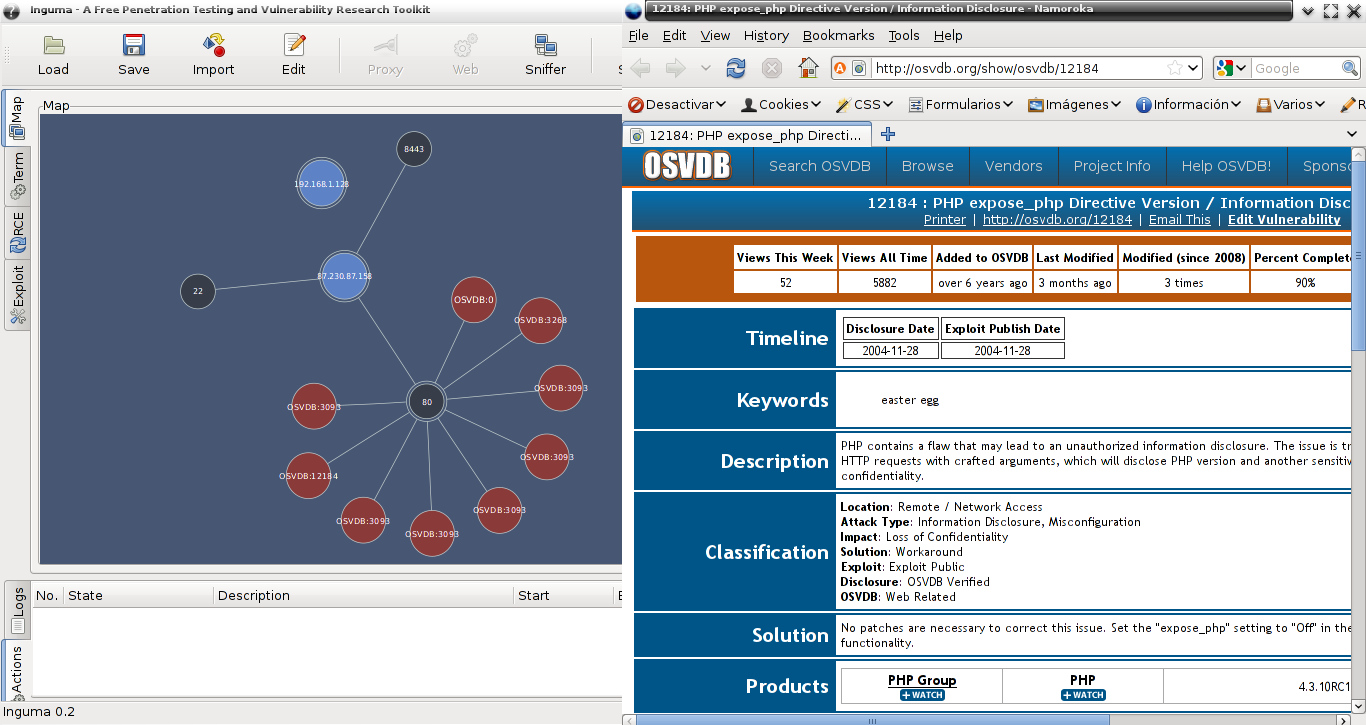Click the WATCH button under PHP Group
Screen dimensions: 1366x725
pyautogui.click(x=922, y=695)
